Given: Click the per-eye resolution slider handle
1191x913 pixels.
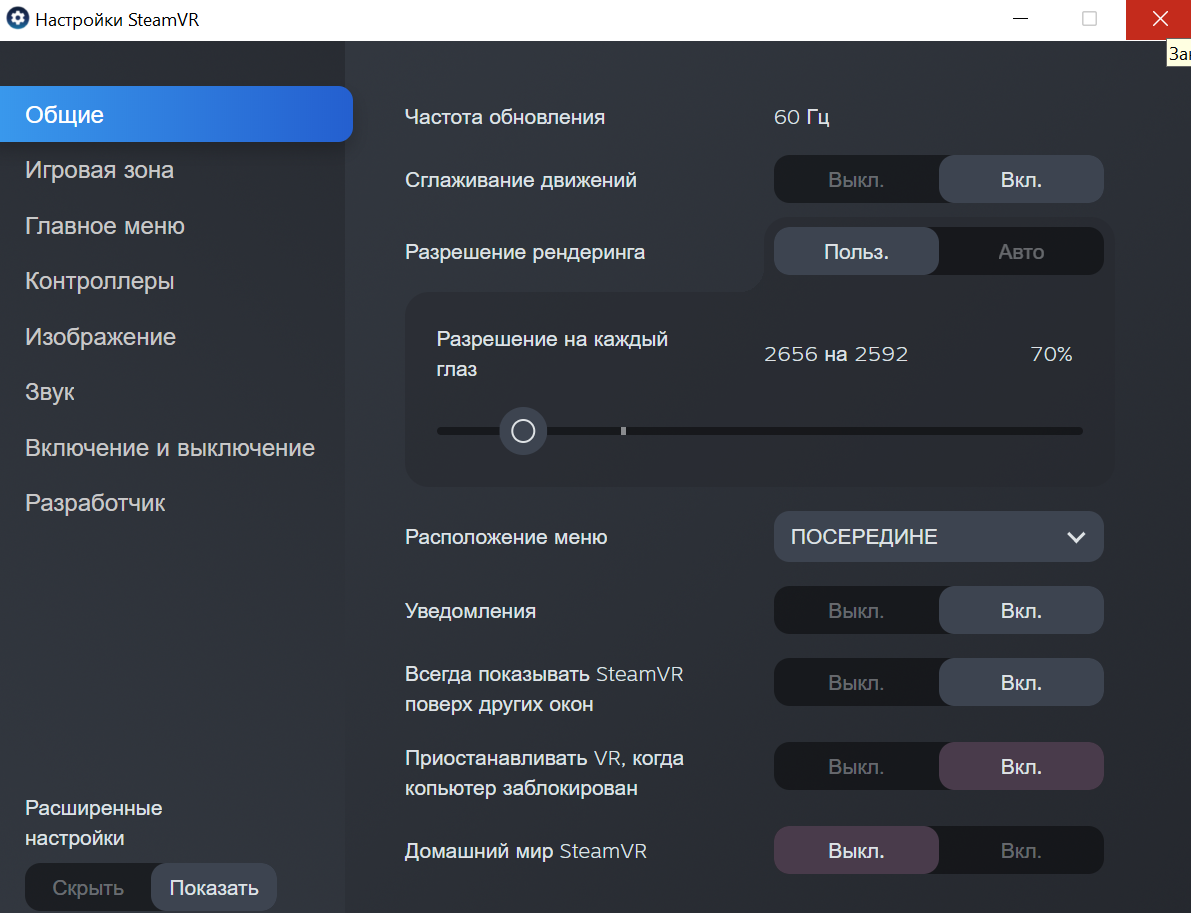Looking at the screenshot, I should click(523, 431).
